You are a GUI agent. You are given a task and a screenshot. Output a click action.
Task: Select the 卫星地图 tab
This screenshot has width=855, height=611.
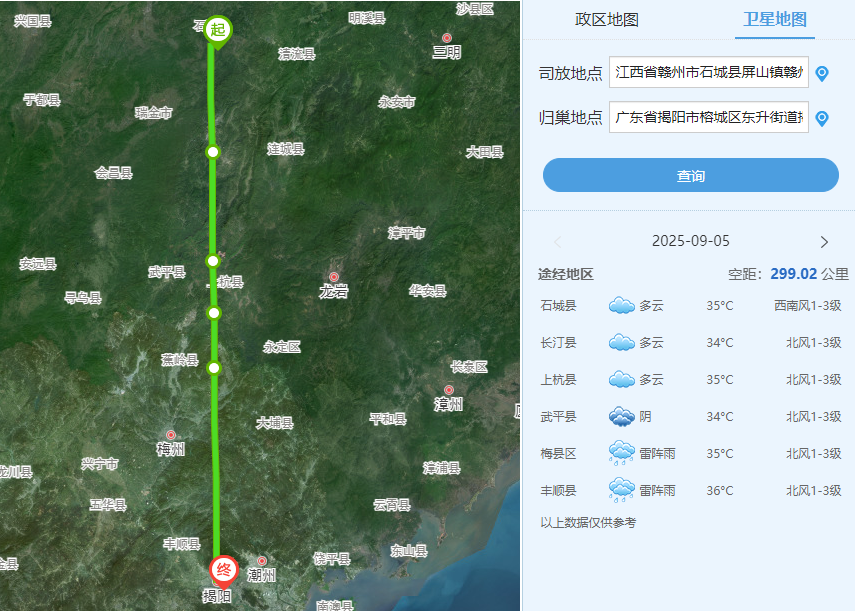(x=775, y=20)
